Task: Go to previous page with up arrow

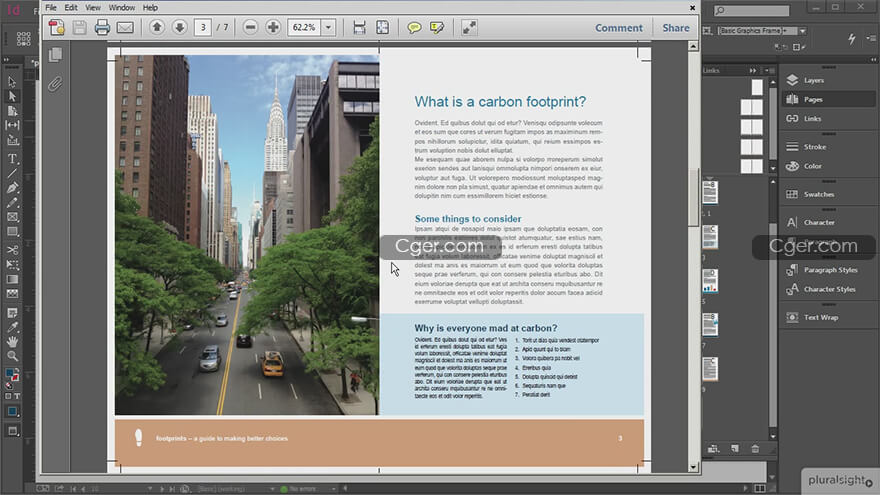Action: (x=157, y=27)
